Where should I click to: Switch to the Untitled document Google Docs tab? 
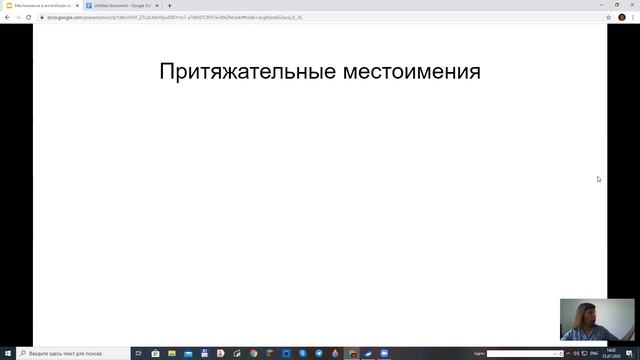[x=122, y=6]
